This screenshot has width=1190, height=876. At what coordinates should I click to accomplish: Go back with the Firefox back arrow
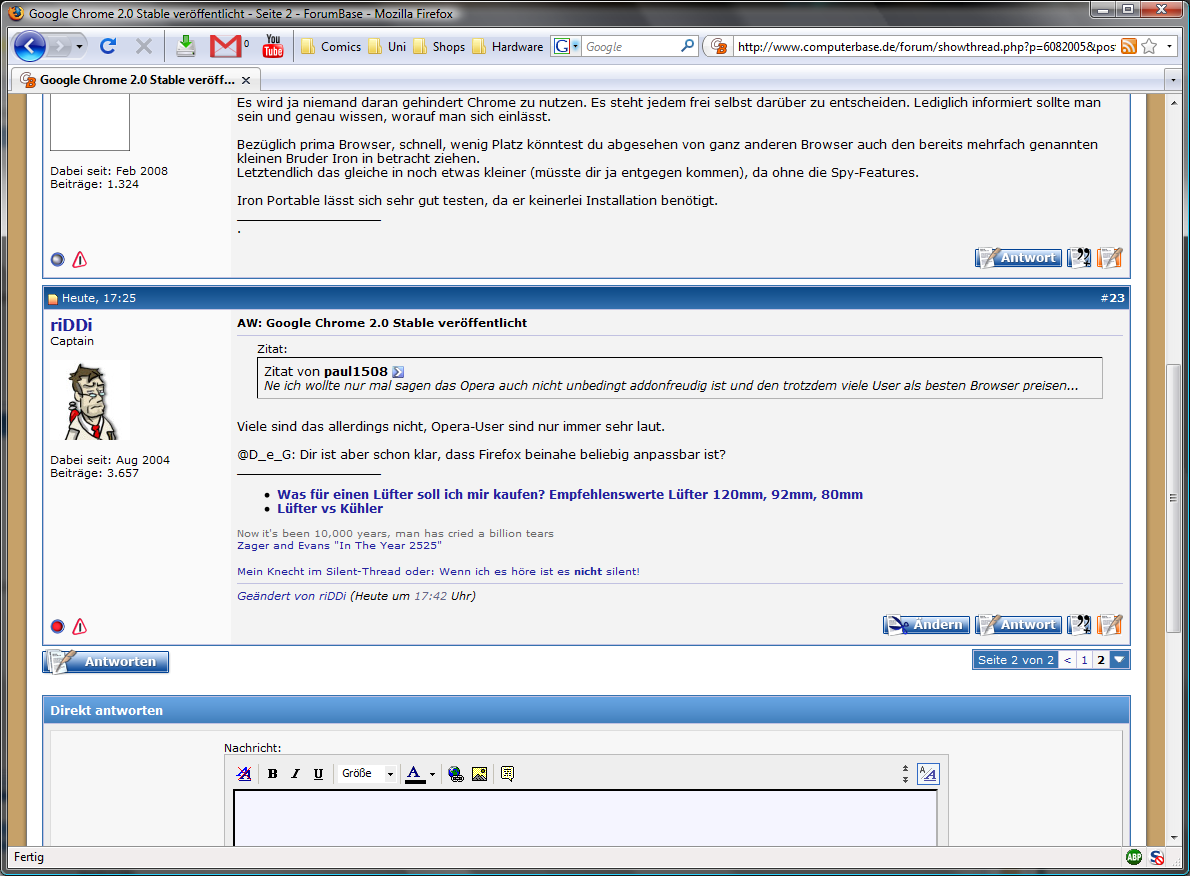[30, 46]
